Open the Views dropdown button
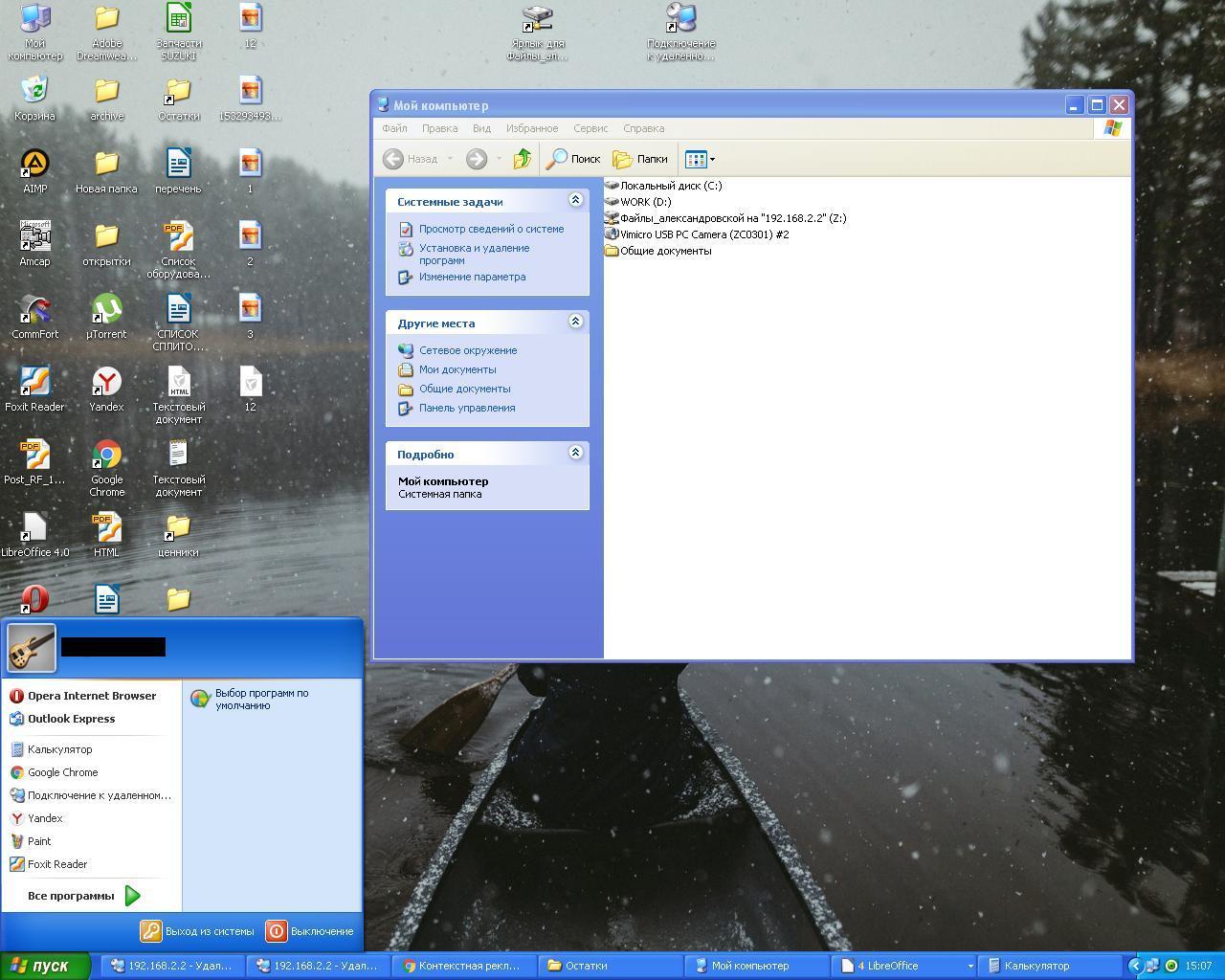The height and width of the screenshot is (980, 1225). click(x=700, y=159)
